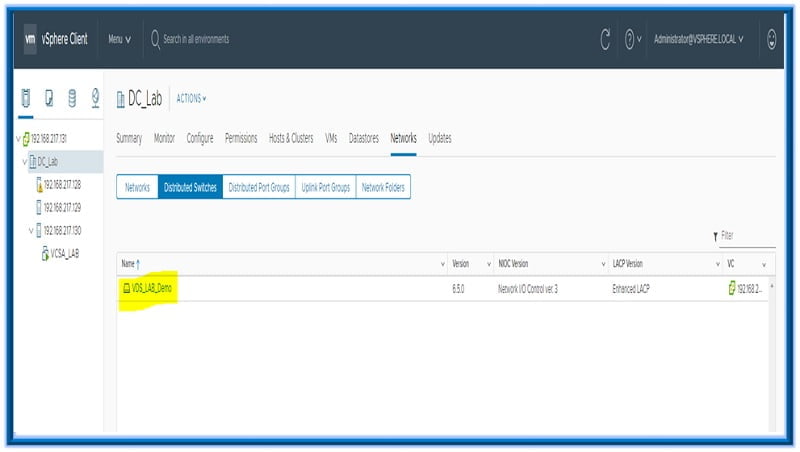Image resolution: width=800 pixels, height=452 pixels.
Task: Switch to the Configure tab
Action: tap(200, 138)
